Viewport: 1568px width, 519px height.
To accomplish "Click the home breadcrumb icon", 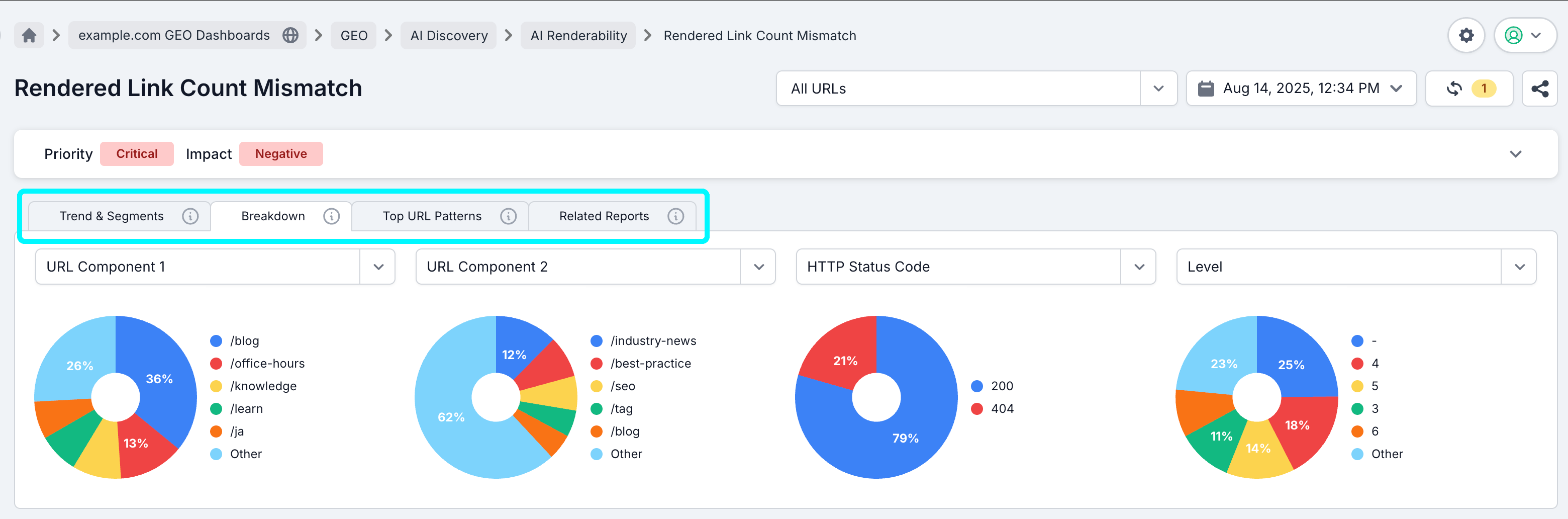I will point(29,35).
